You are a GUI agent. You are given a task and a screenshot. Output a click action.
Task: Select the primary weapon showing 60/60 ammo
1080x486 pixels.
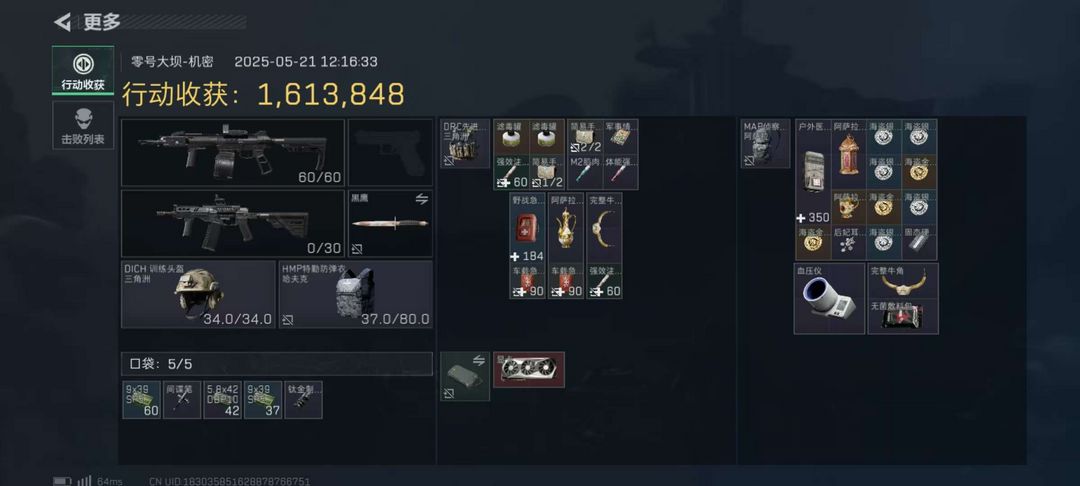[233, 153]
